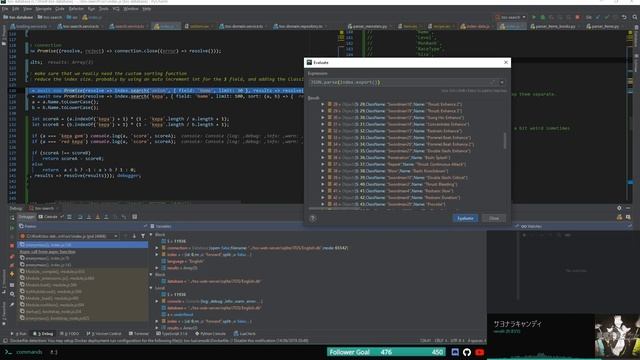Resume program in debug side toolbar
This screenshot has height=360, width=640.
point(12,227)
